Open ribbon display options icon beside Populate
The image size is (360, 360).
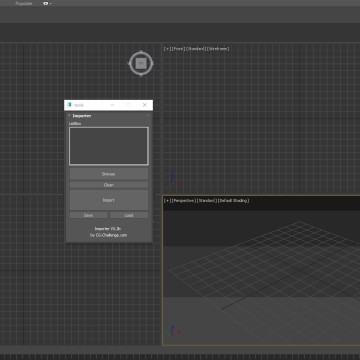pos(47,4)
